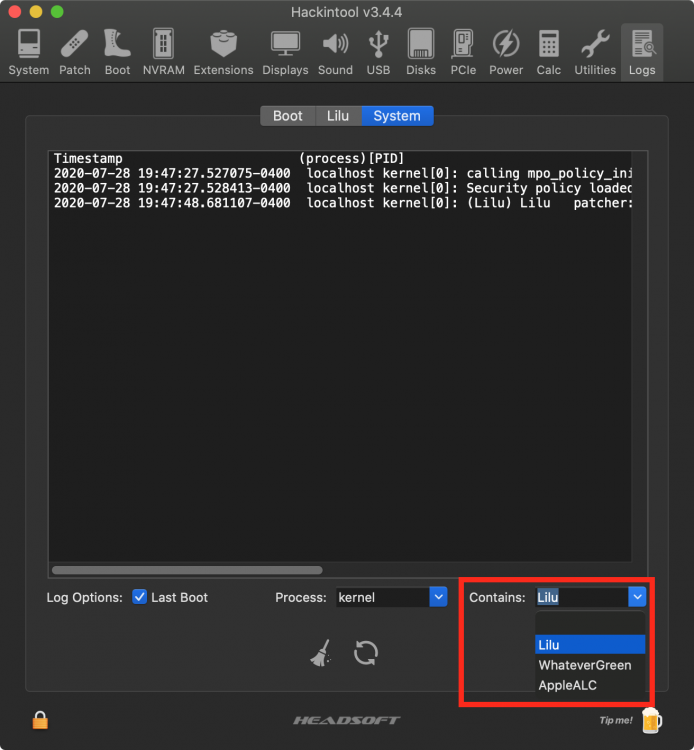694x750 pixels.
Task: Select the System log tab
Action: pyautogui.click(x=397, y=116)
